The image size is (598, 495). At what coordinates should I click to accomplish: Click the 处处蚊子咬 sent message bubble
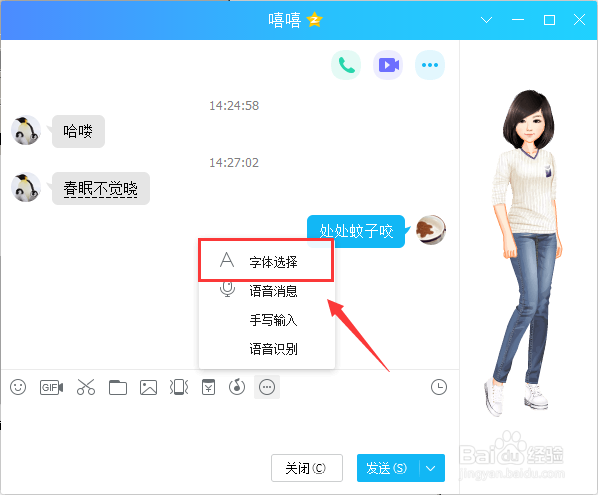click(356, 231)
